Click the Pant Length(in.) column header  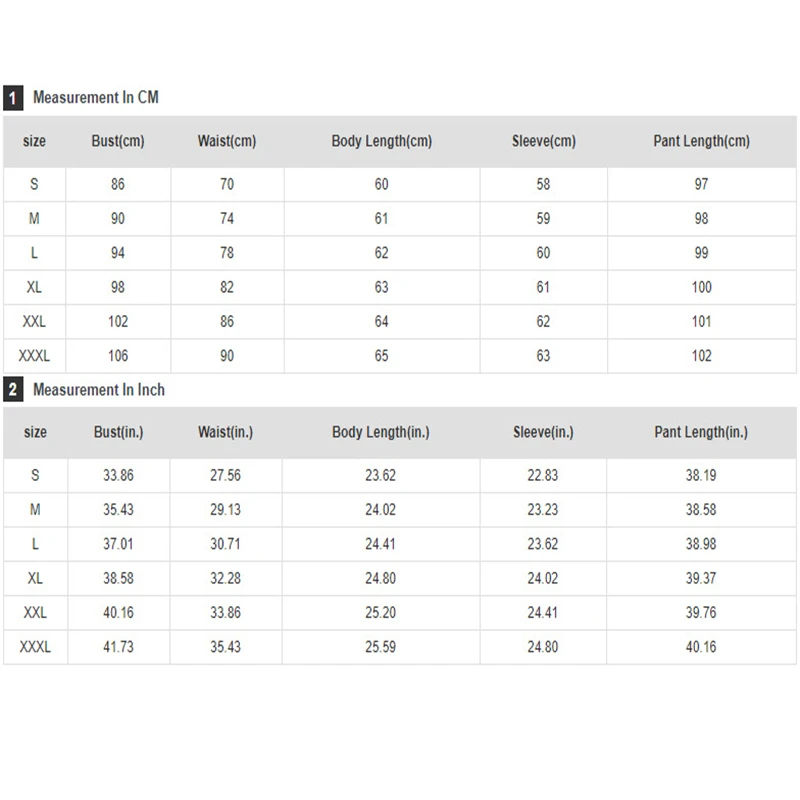click(701, 432)
